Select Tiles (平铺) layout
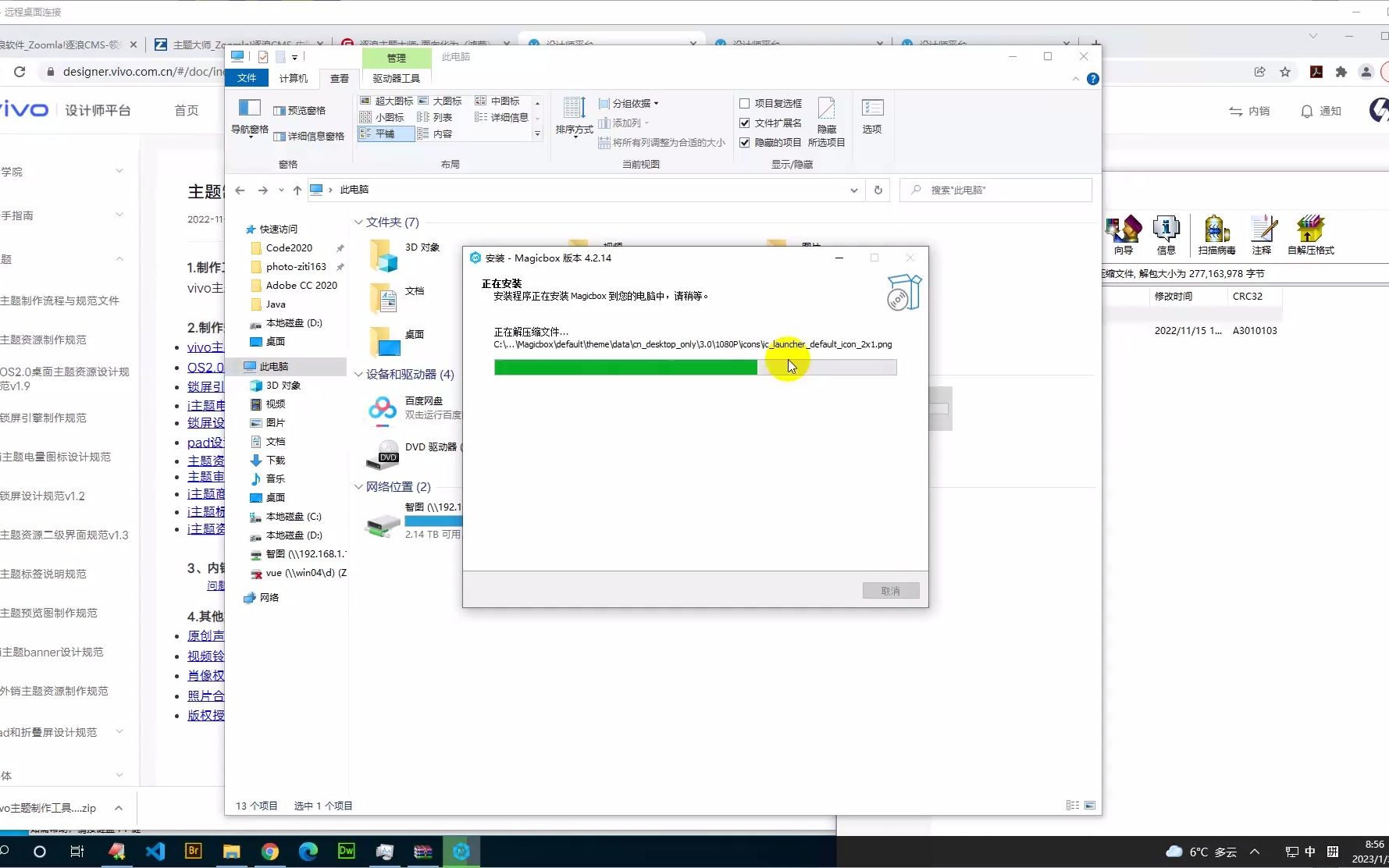This screenshot has width=1389, height=868. (386, 133)
